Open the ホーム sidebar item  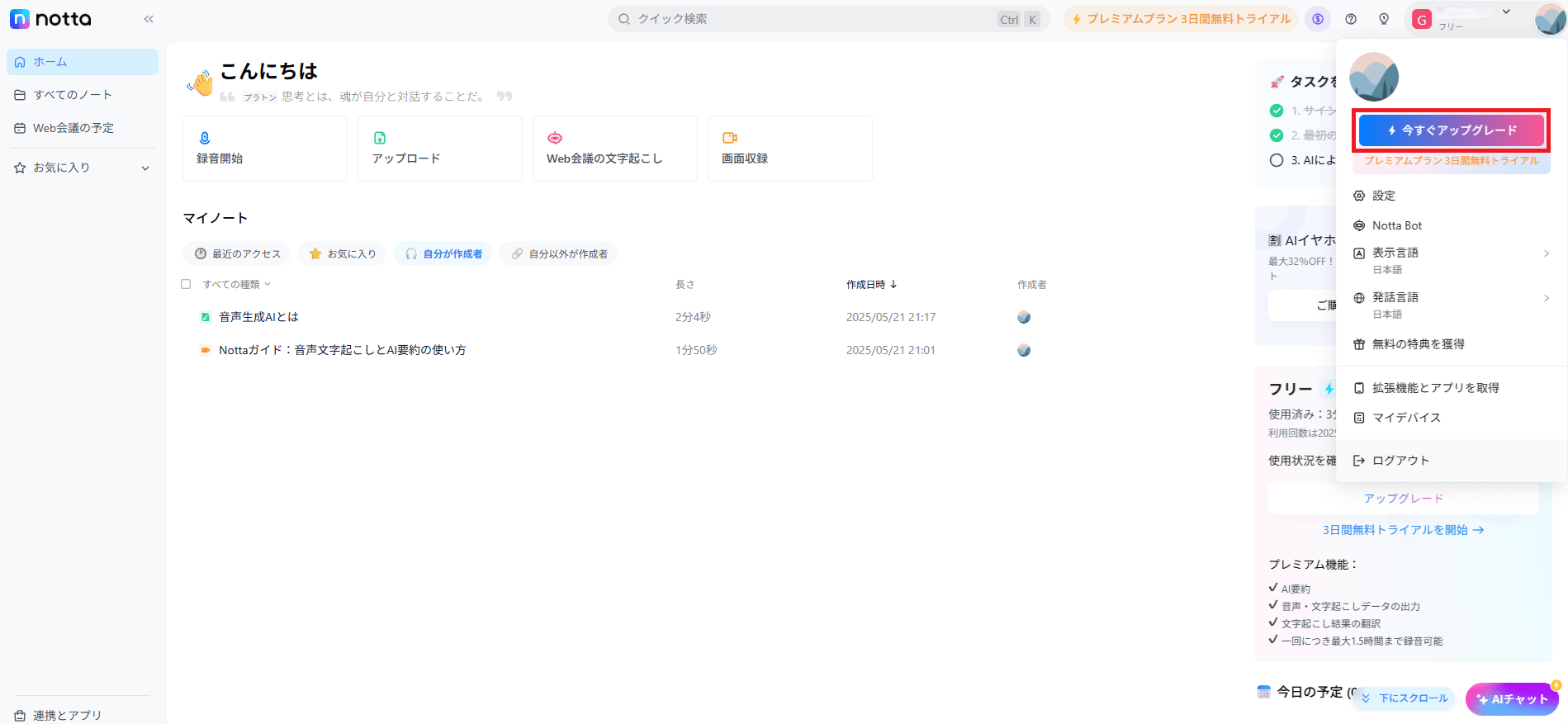click(83, 62)
